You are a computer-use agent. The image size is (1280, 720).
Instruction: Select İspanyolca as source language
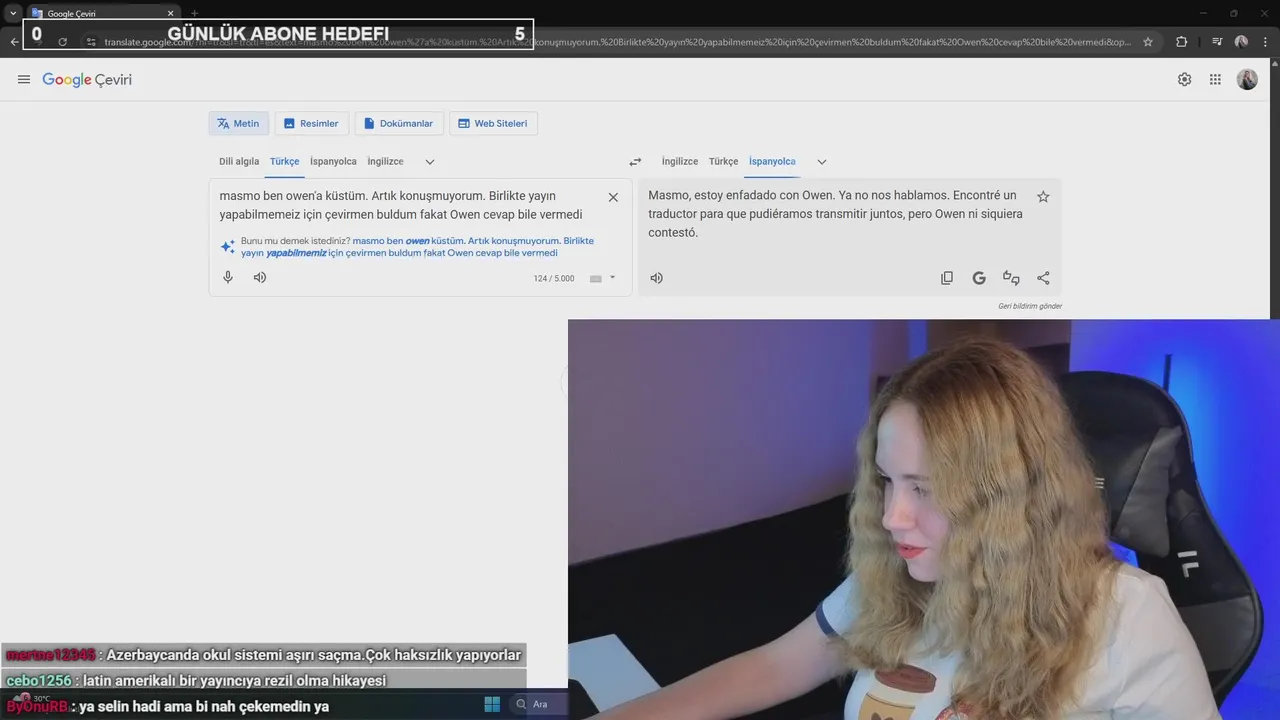(x=333, y=161)
